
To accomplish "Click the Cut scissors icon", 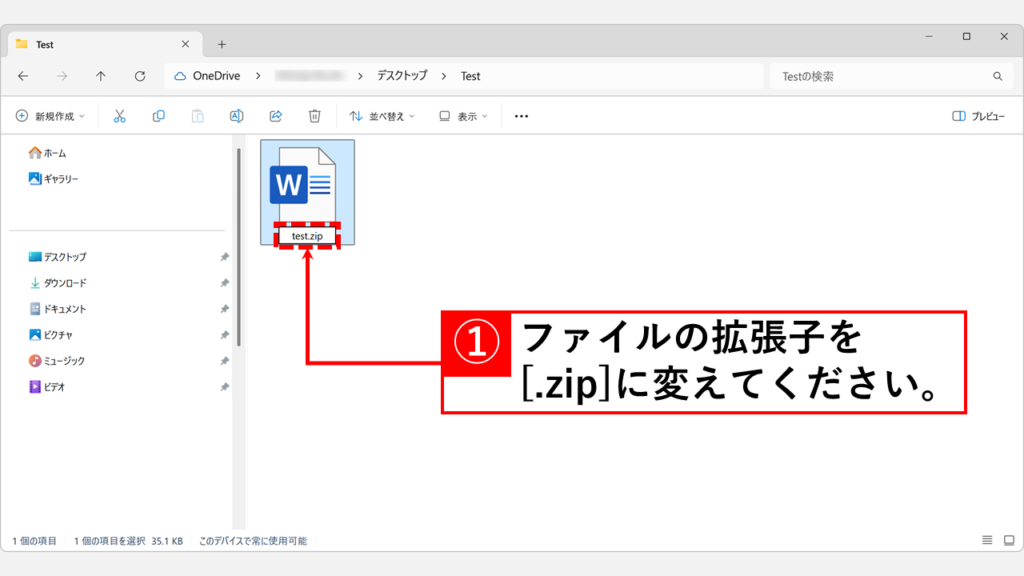I will tap(120, 116).
